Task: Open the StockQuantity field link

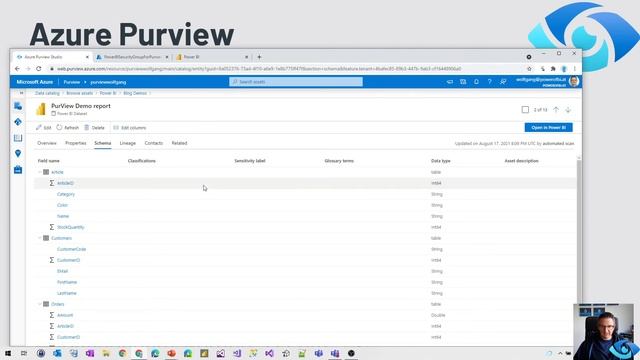Action: [x=71, y=227]
